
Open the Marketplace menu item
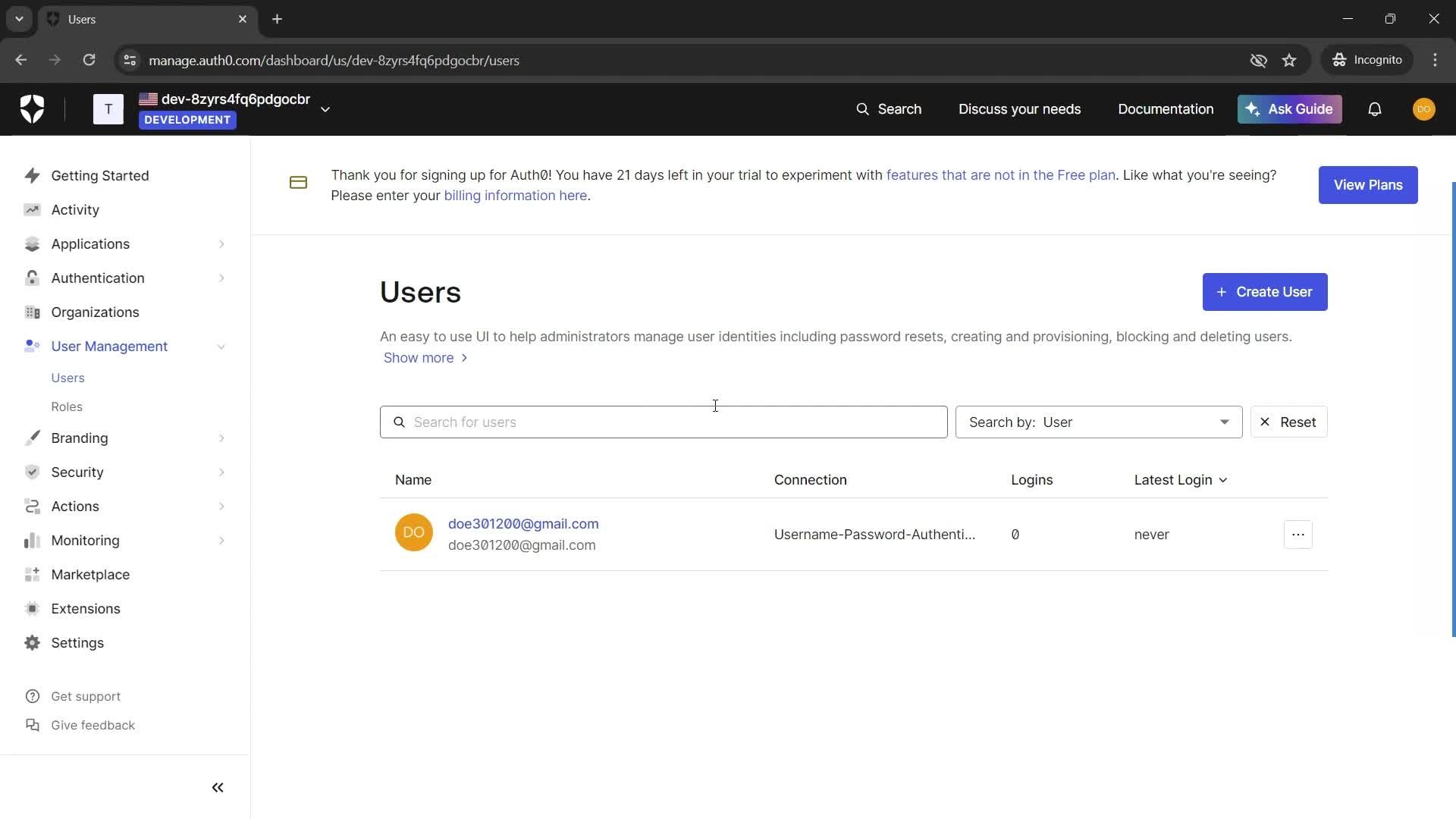tap(90, 574)
